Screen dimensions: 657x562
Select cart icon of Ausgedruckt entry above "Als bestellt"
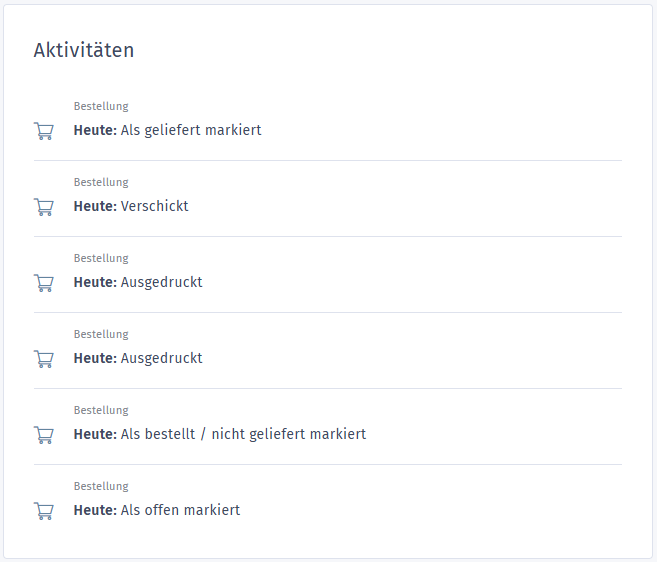tap(44, 358)
